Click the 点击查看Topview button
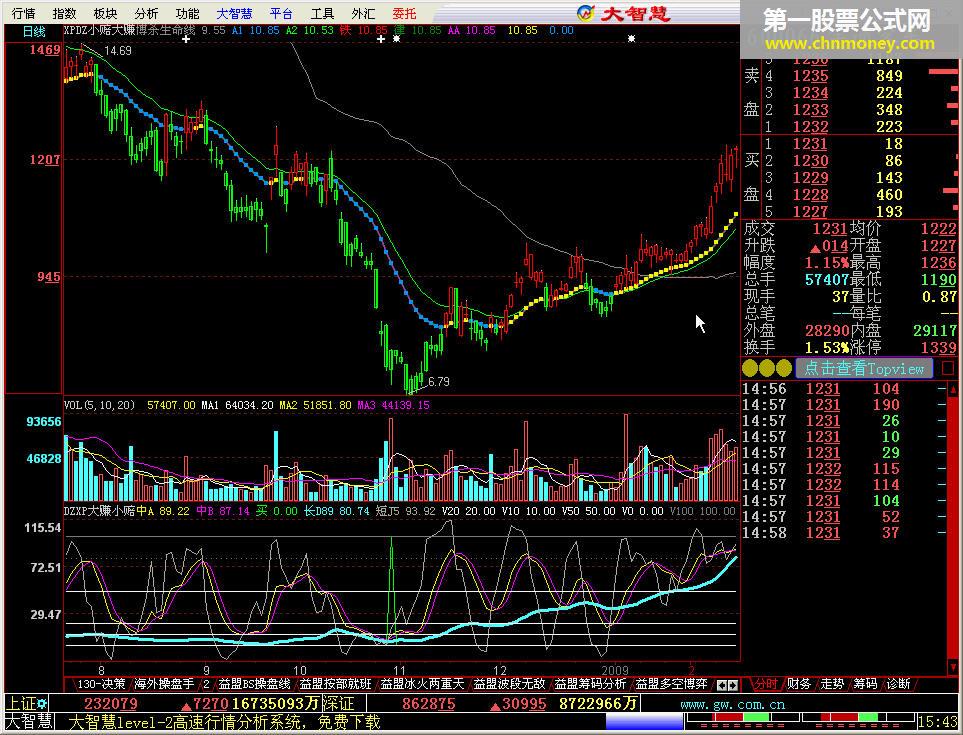963x735 pixels. pos(864,368)
